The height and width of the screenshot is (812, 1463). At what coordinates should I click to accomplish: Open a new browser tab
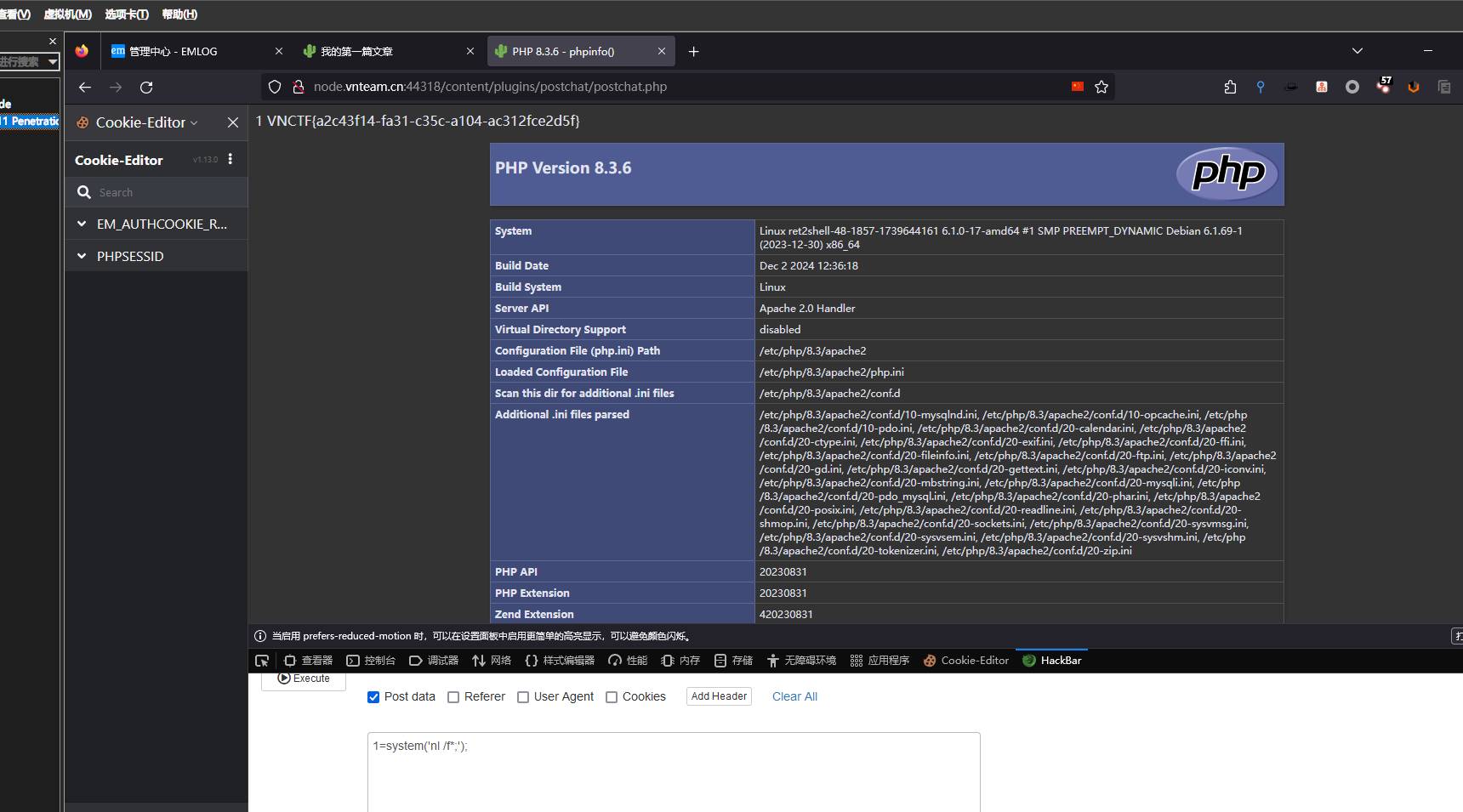[x=693, y=52]
